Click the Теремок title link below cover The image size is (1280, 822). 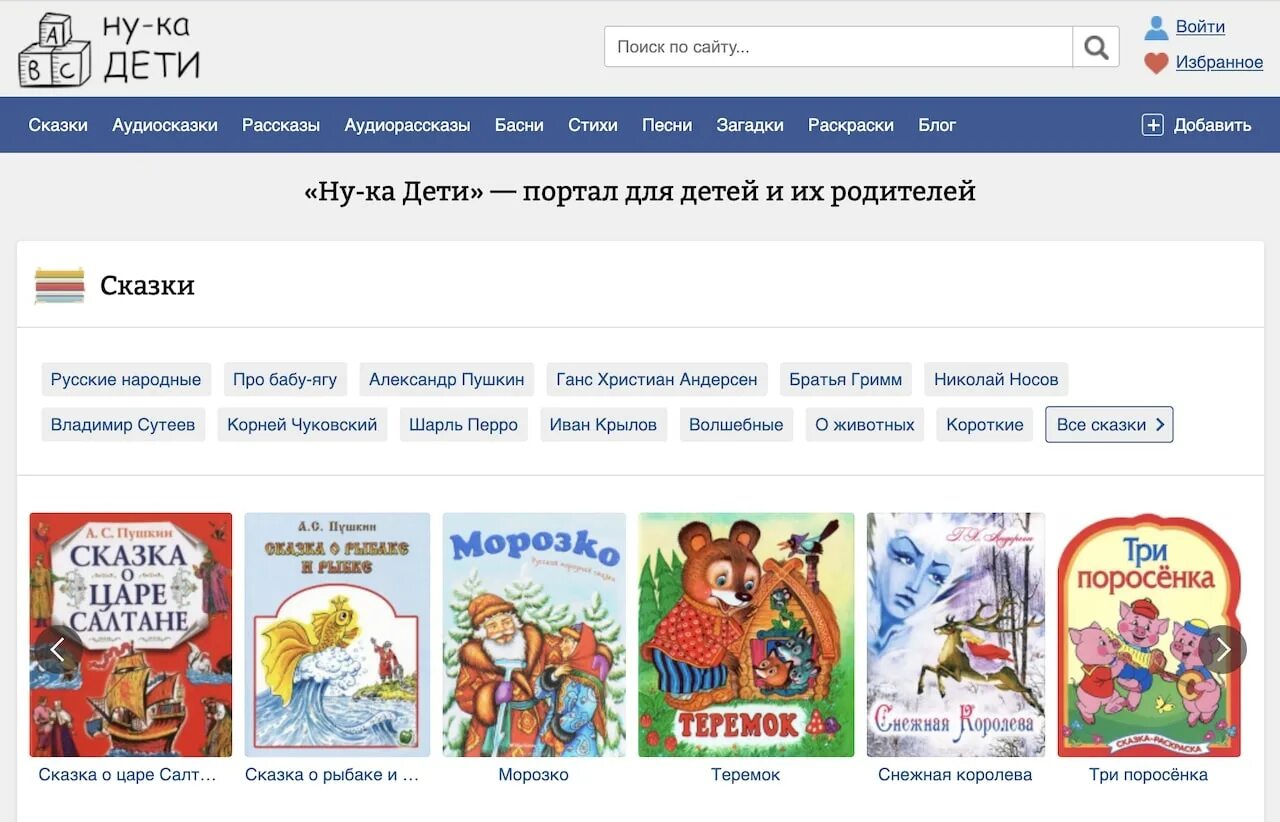click(x=746, y=774)
